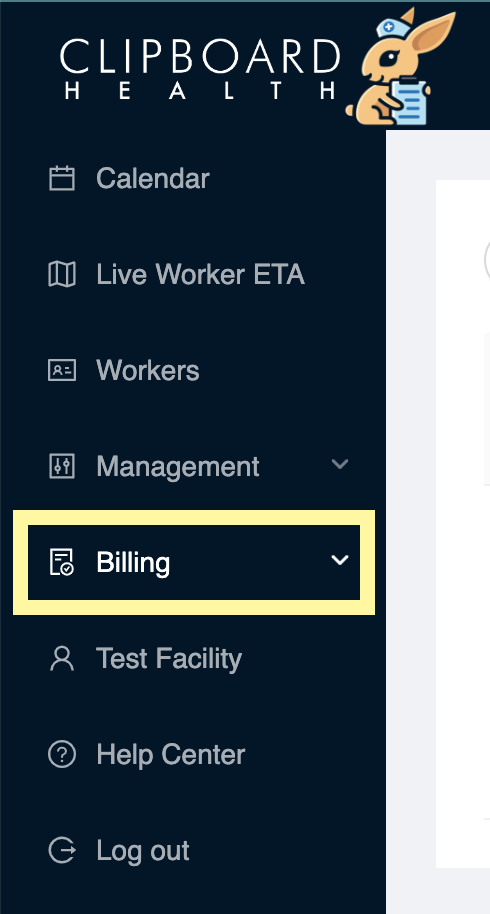Open the Live Worker ETA page
This screenshot has height=914, width=490.
pyautogui.click(x=200, y=275)
